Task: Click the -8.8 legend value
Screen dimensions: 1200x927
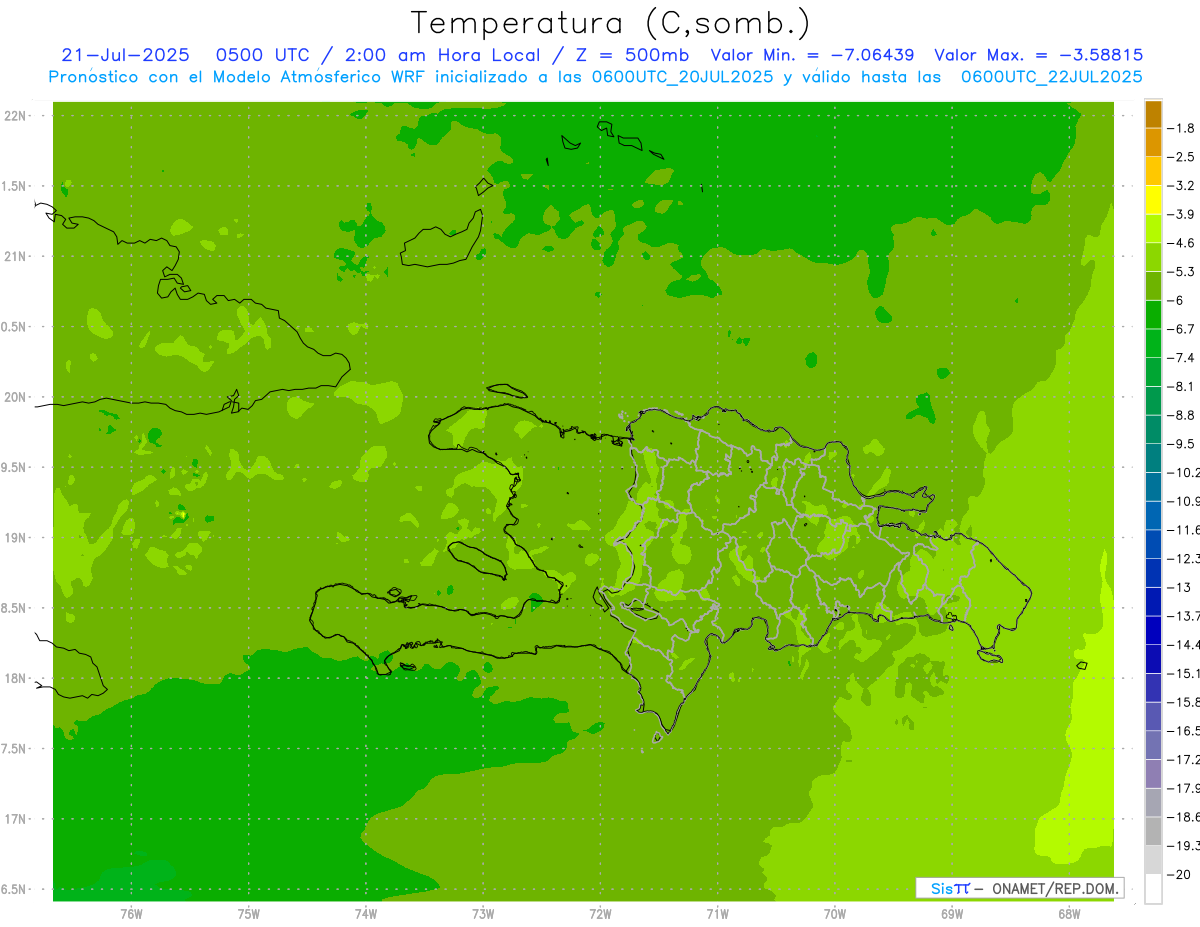Action: [x=1180, y=415]
